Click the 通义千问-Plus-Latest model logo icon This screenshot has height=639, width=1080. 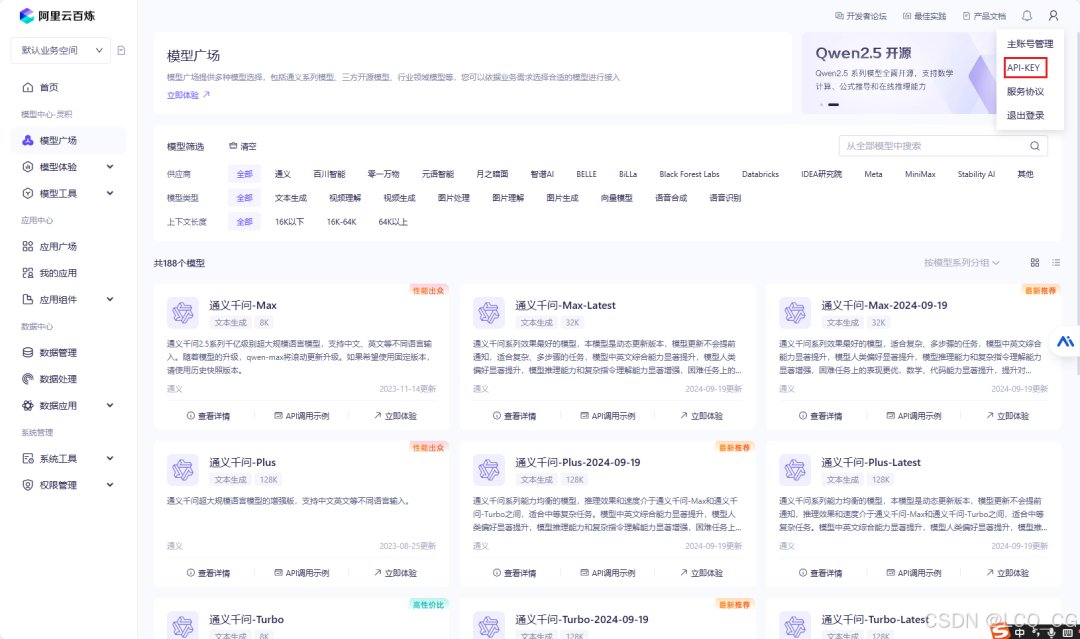tap(795, 470)
